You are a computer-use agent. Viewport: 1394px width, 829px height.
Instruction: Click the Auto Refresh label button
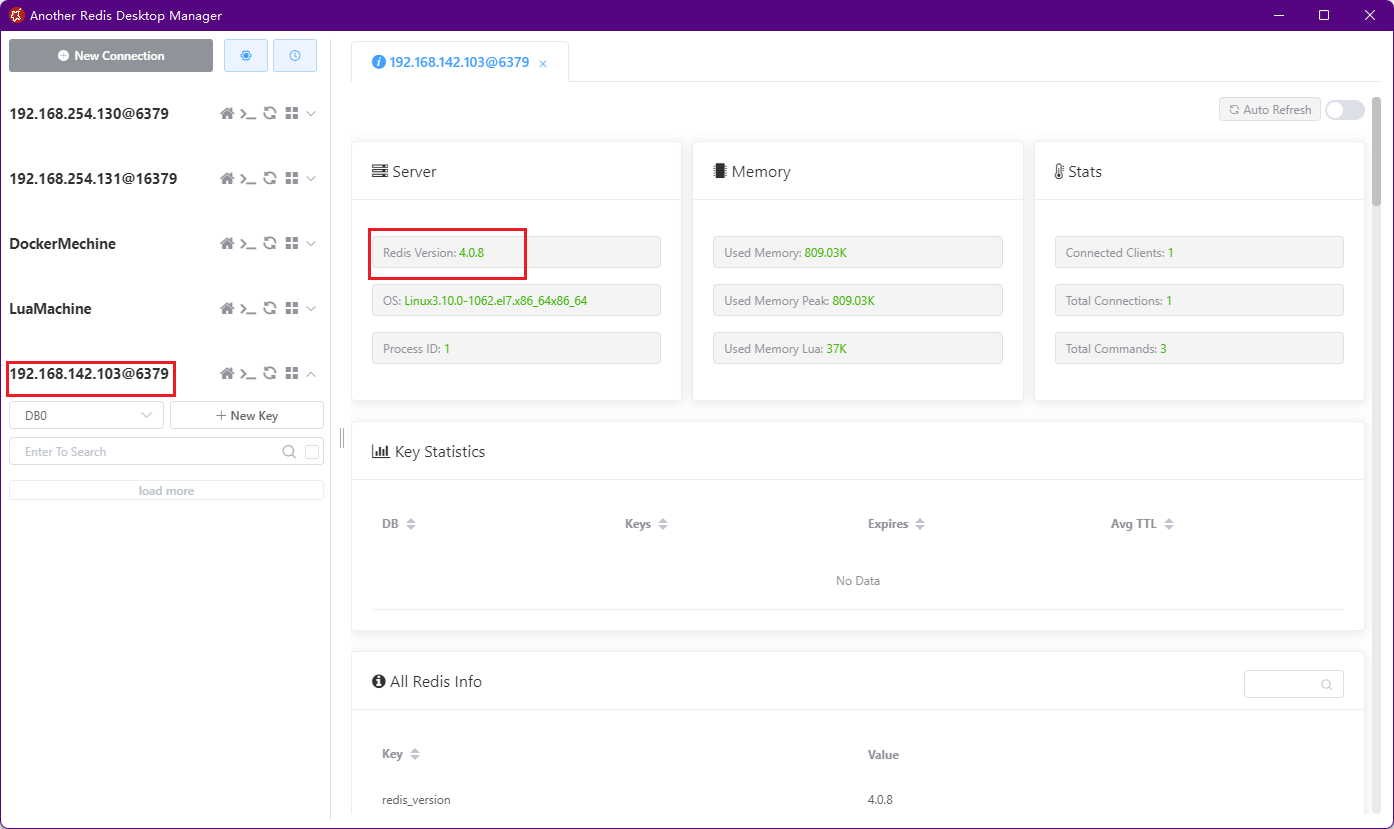coord(1270,110)
